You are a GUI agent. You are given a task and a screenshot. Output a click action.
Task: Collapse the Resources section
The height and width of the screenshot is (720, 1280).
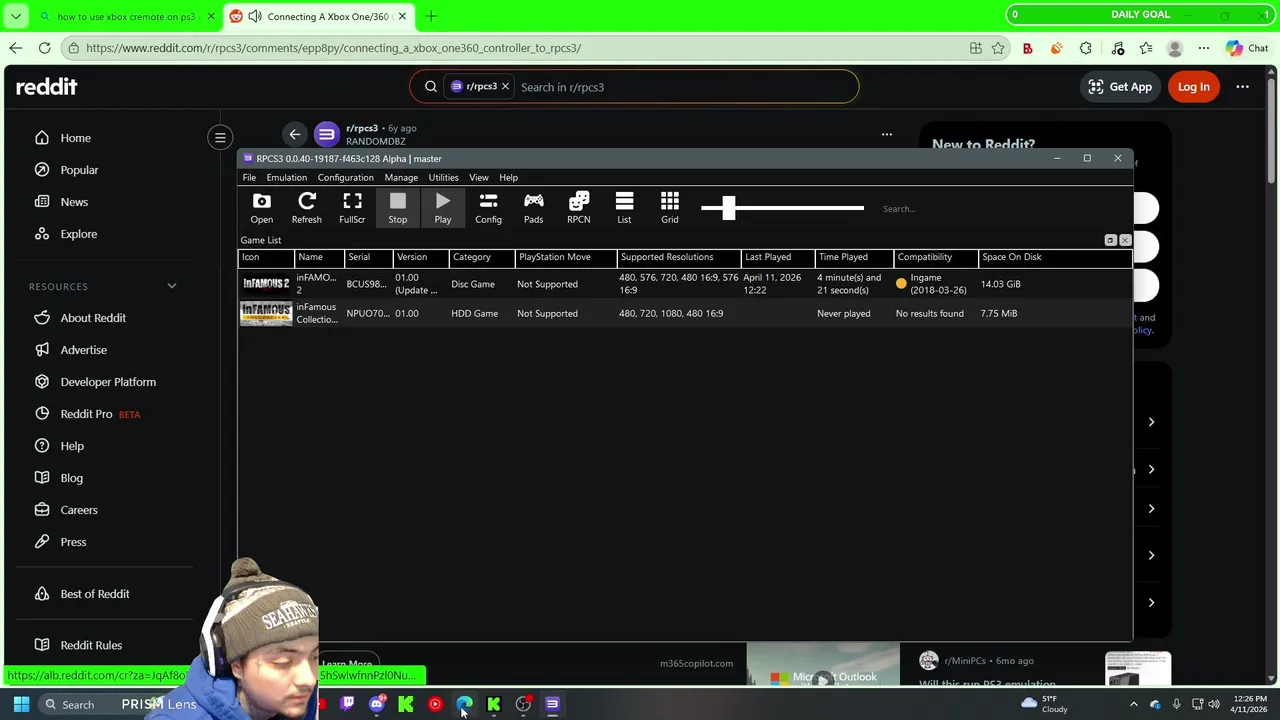point(171,286)
